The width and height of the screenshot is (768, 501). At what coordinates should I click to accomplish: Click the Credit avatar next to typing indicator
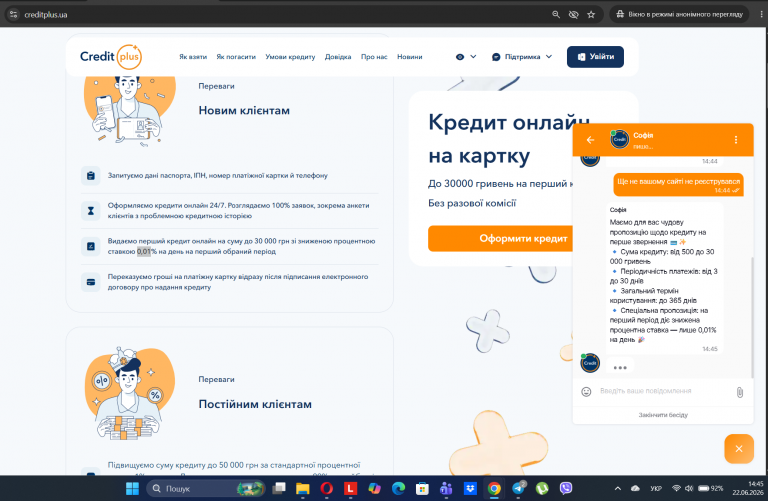click(590, 363)
